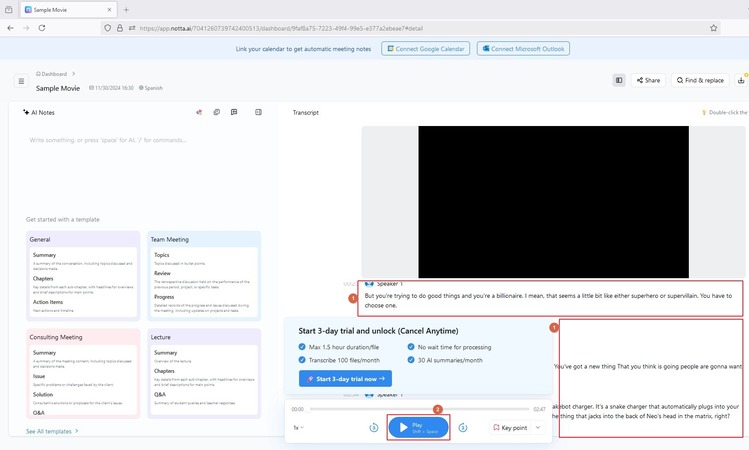The image size is (749, 450).
Task: Collapse the AI Notes panel icon
Action: pyautogui.click(x=258, y=112)
